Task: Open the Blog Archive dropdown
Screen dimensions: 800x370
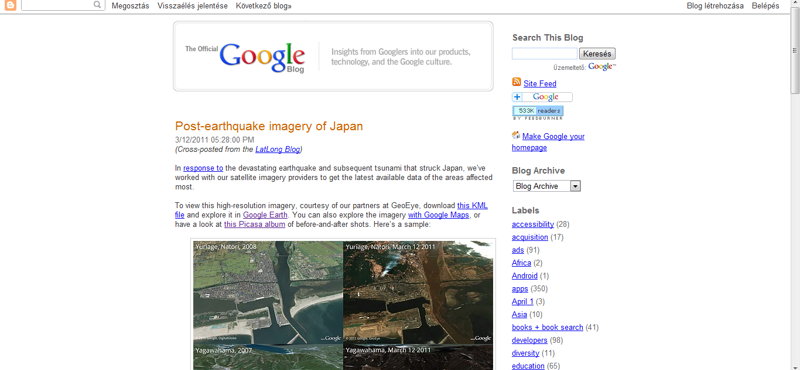Action: (546, 186)
